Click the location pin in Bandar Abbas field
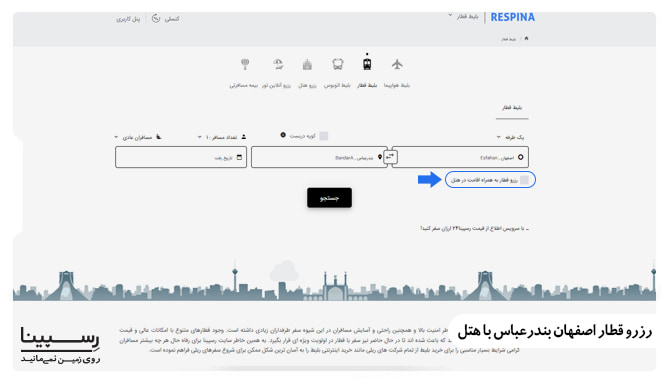Image resolution: width=670 pixels, height=385 pixels. point(379,157)
